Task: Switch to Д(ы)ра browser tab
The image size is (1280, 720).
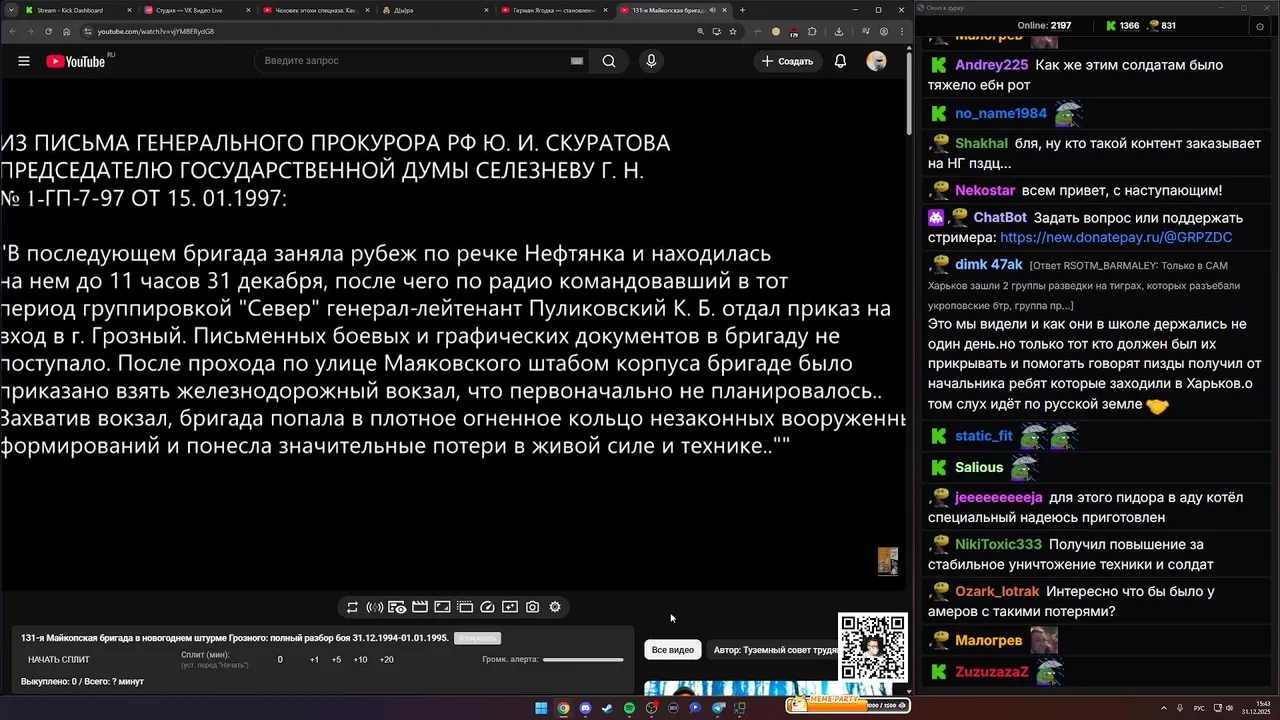Action: [x=435, y=10]
